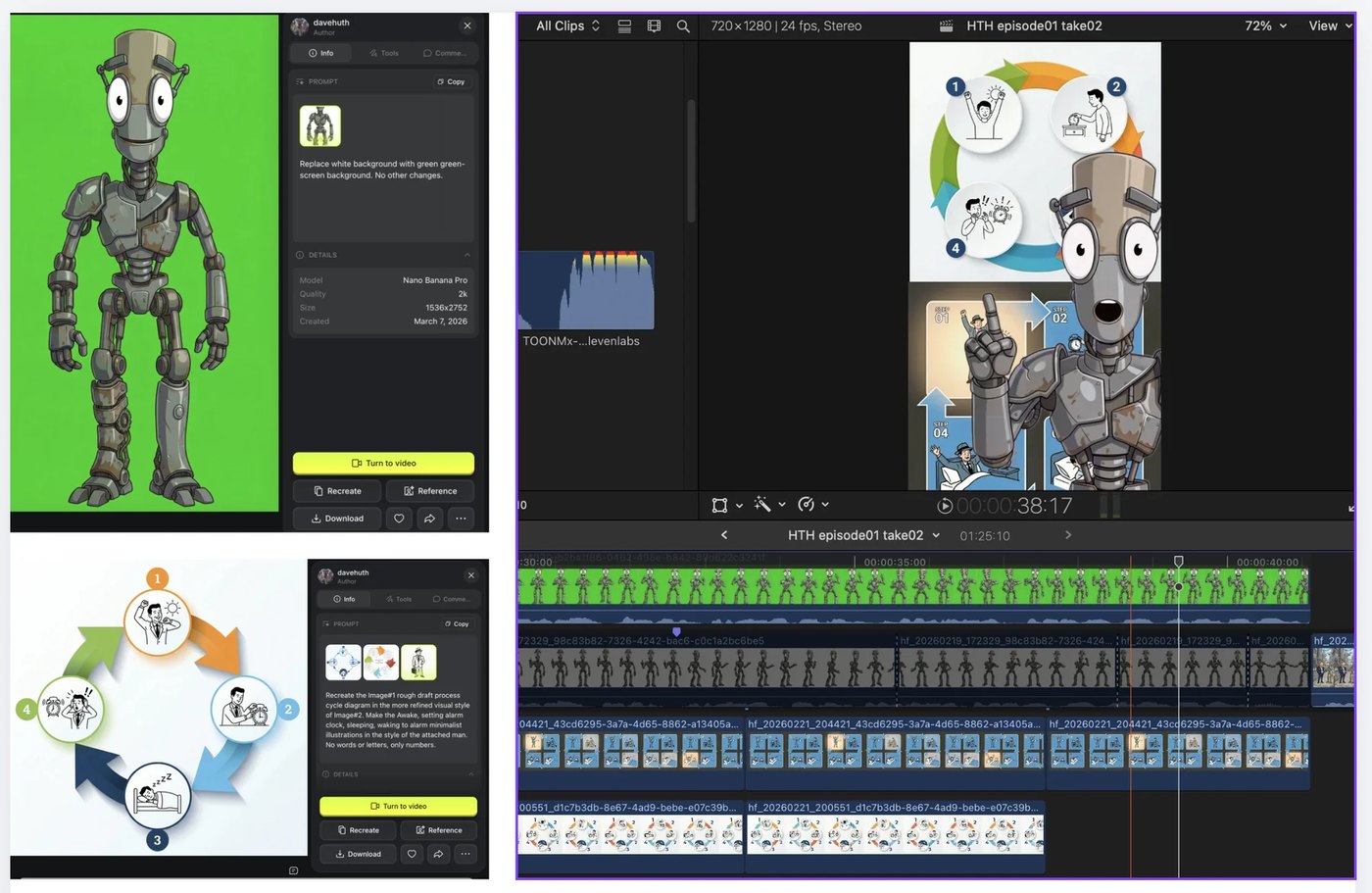Switch to Tools tab in robot panel
Screen dimensions: 1372x893
[x=384, y=53]
